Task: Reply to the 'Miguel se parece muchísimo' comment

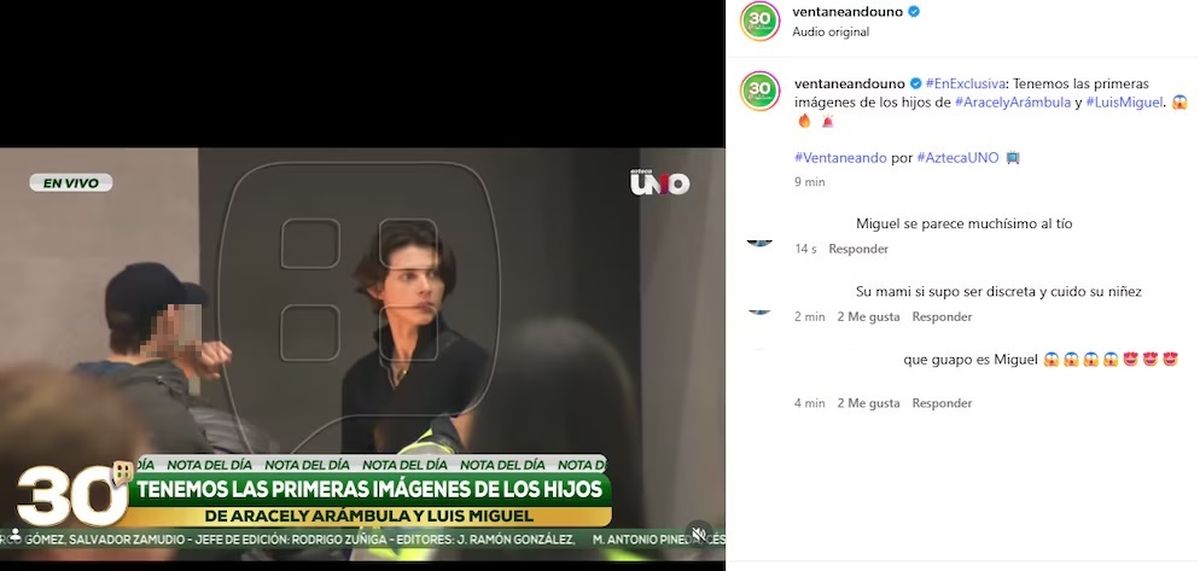Action: (858, 249)
